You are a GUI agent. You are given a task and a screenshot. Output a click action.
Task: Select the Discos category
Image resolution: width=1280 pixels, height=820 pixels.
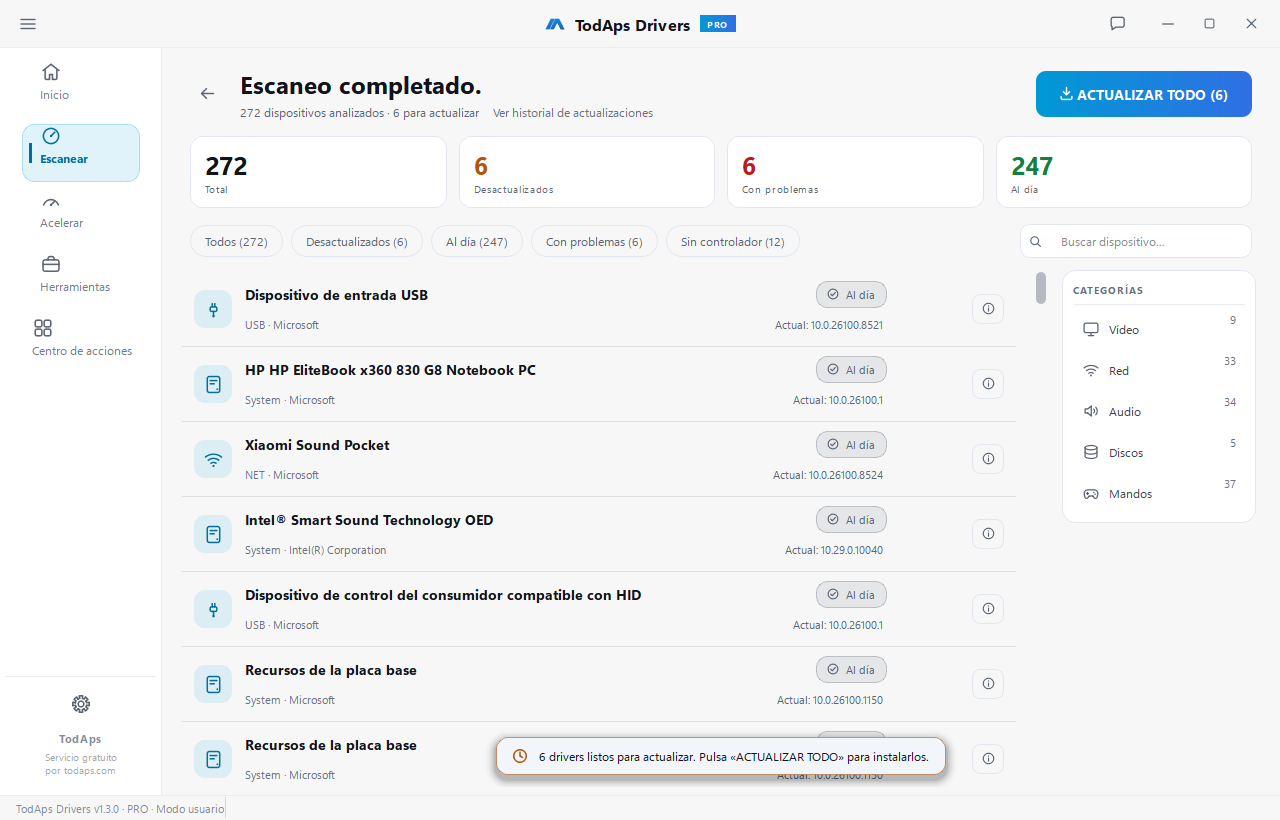tap(1159, 453)
